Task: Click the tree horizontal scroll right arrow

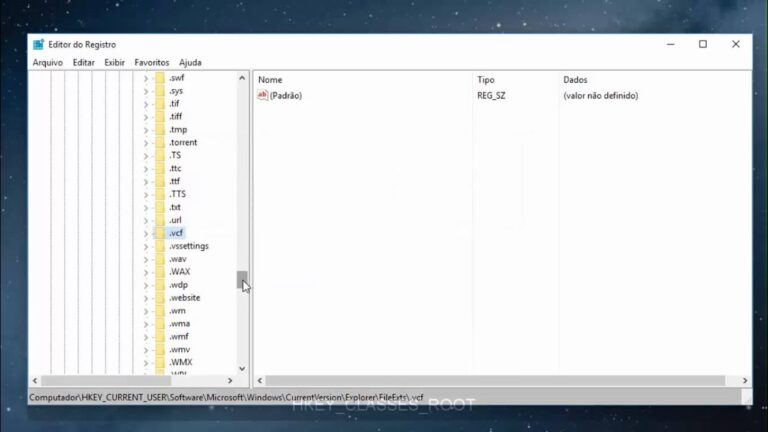Action: [230, 381]
